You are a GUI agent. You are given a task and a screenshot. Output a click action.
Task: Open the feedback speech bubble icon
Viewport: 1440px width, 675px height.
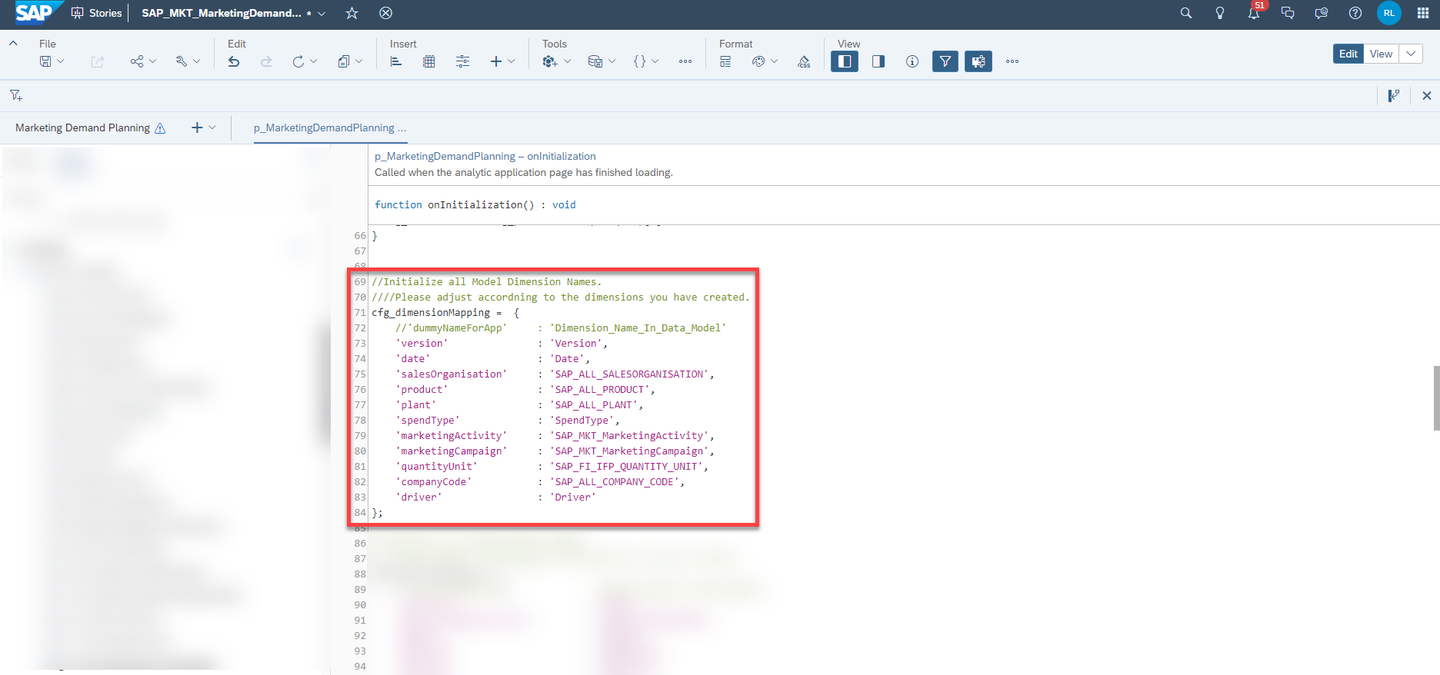(x=1321, y=13)
